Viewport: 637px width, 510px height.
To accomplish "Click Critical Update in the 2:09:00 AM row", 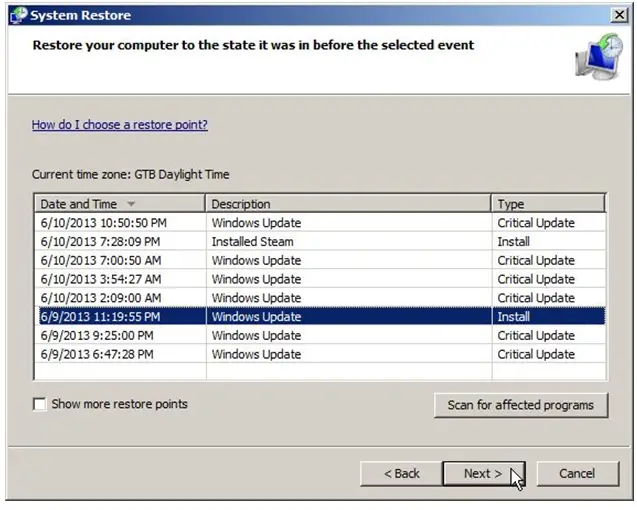I will point(536,297).
